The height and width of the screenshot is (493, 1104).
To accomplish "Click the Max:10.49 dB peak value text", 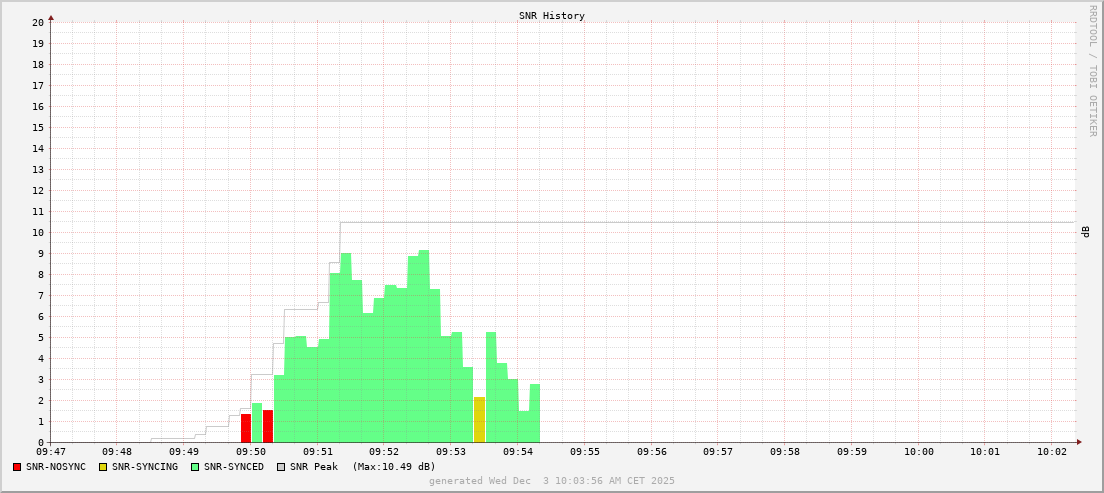I will (394, 467).
